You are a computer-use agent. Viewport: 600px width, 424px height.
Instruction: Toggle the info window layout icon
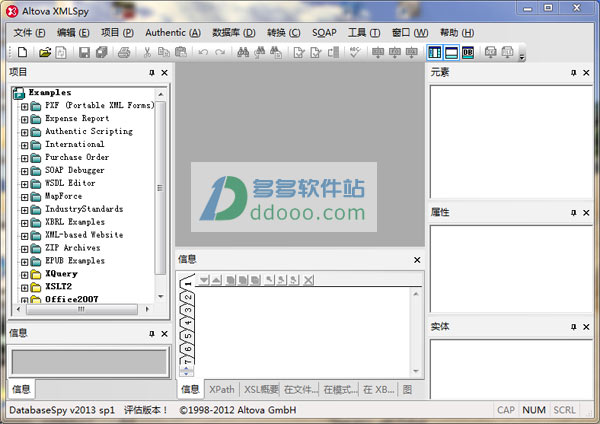coord(451,52)
